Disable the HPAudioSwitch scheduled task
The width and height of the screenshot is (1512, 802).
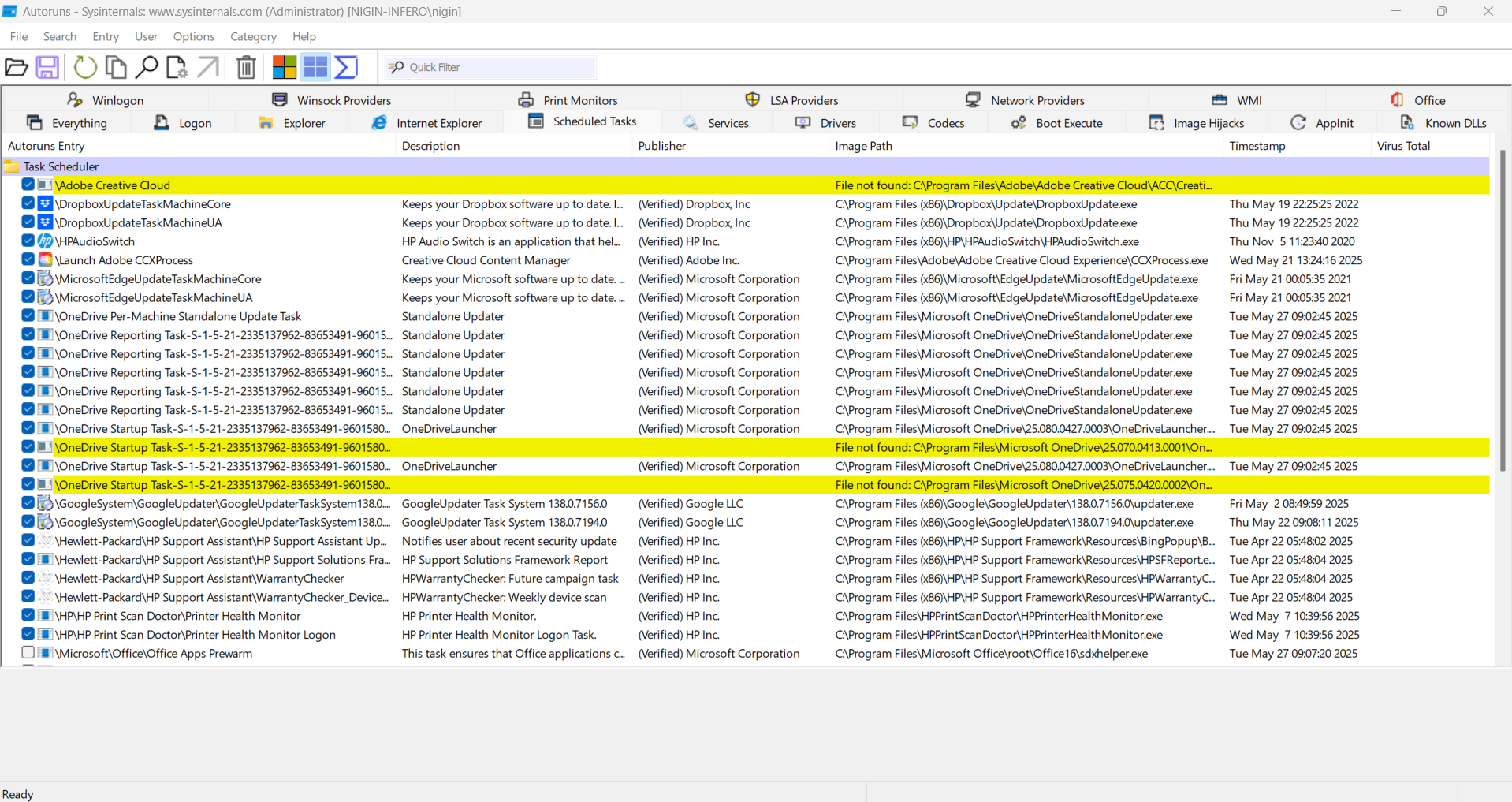(28, 241)
